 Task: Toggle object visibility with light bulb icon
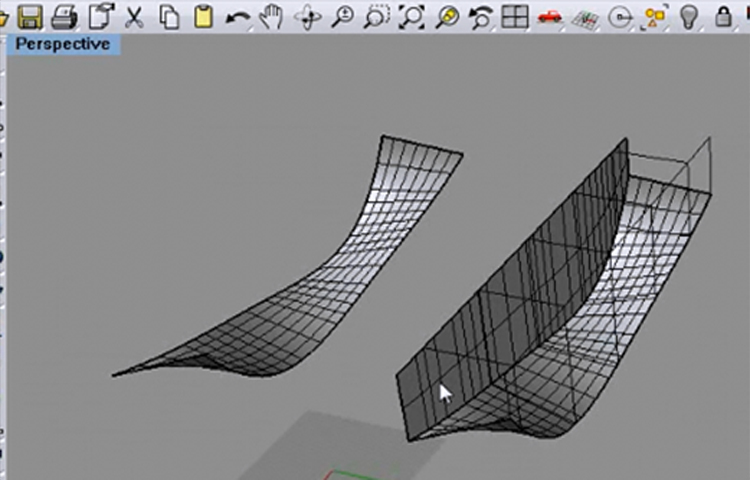[x=689, y=16]
